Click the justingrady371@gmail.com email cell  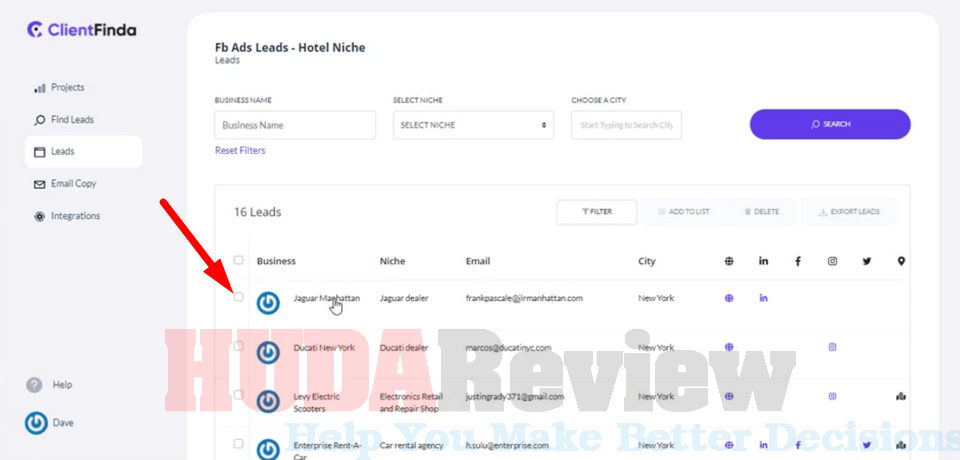515,396
